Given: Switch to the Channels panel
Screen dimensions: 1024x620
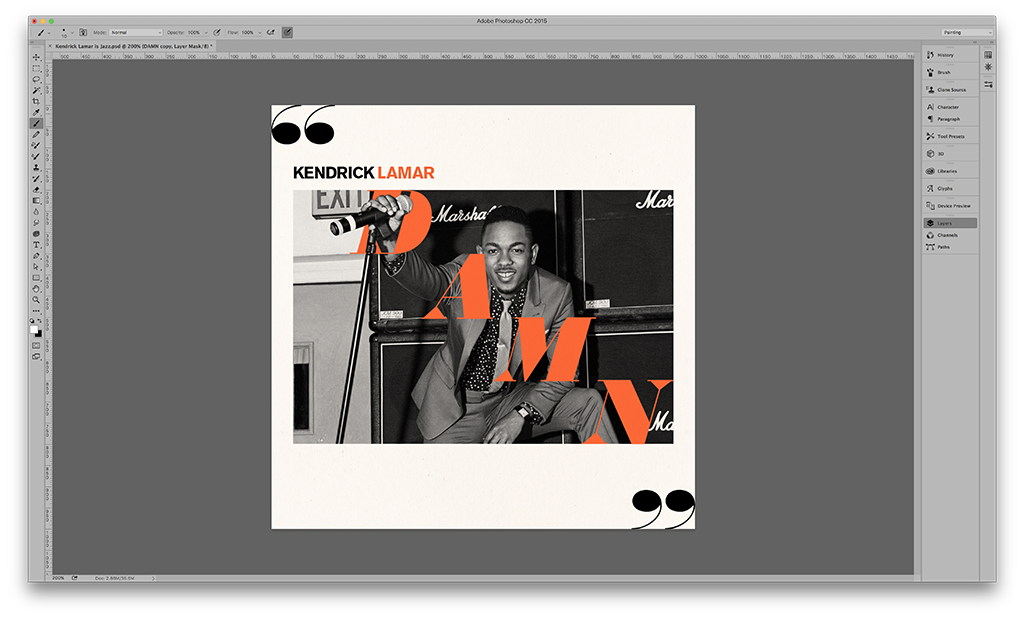Looking at the screenshot, I should click(950, 235).
